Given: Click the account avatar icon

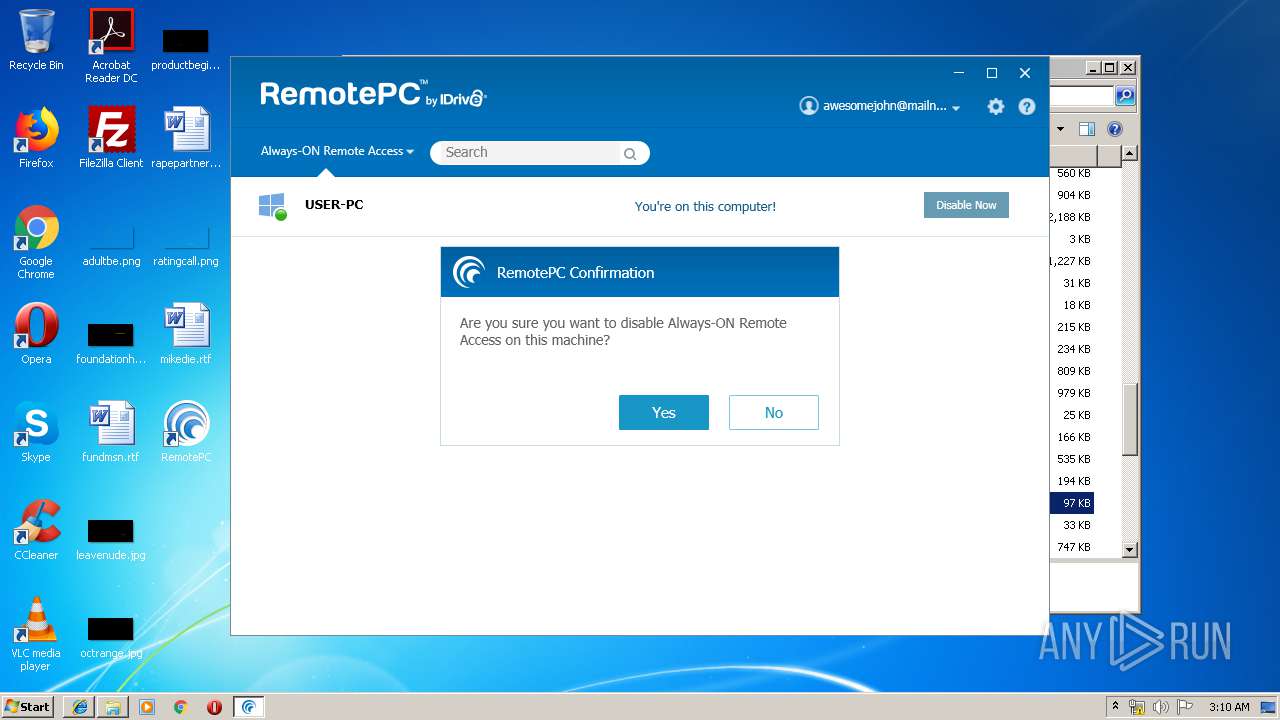Looking at the screenshot, I should click(x=809, y=106).
